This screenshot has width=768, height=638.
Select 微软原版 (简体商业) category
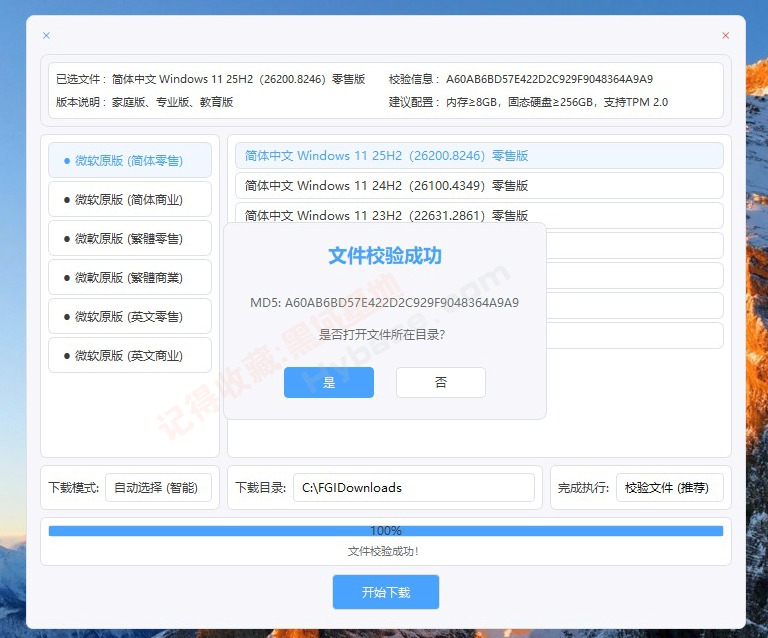[x=130, y=199]
